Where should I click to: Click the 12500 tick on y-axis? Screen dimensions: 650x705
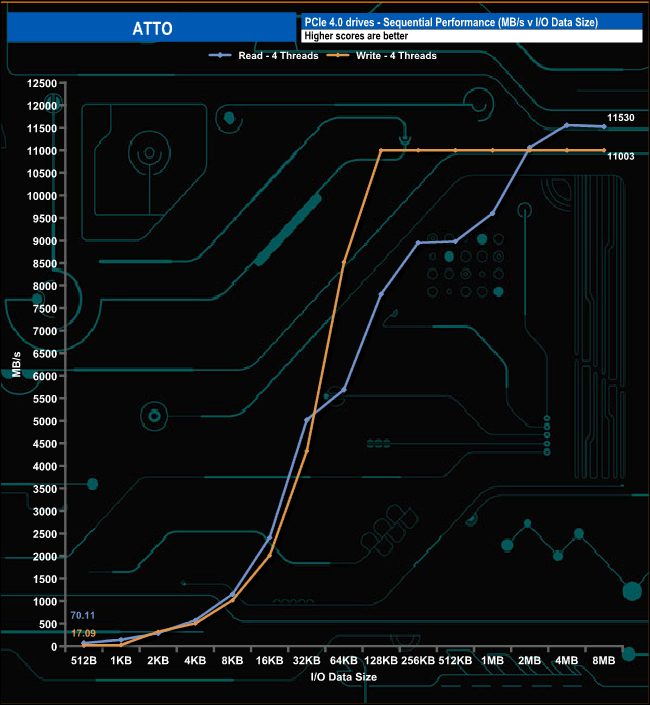(40, 83)
